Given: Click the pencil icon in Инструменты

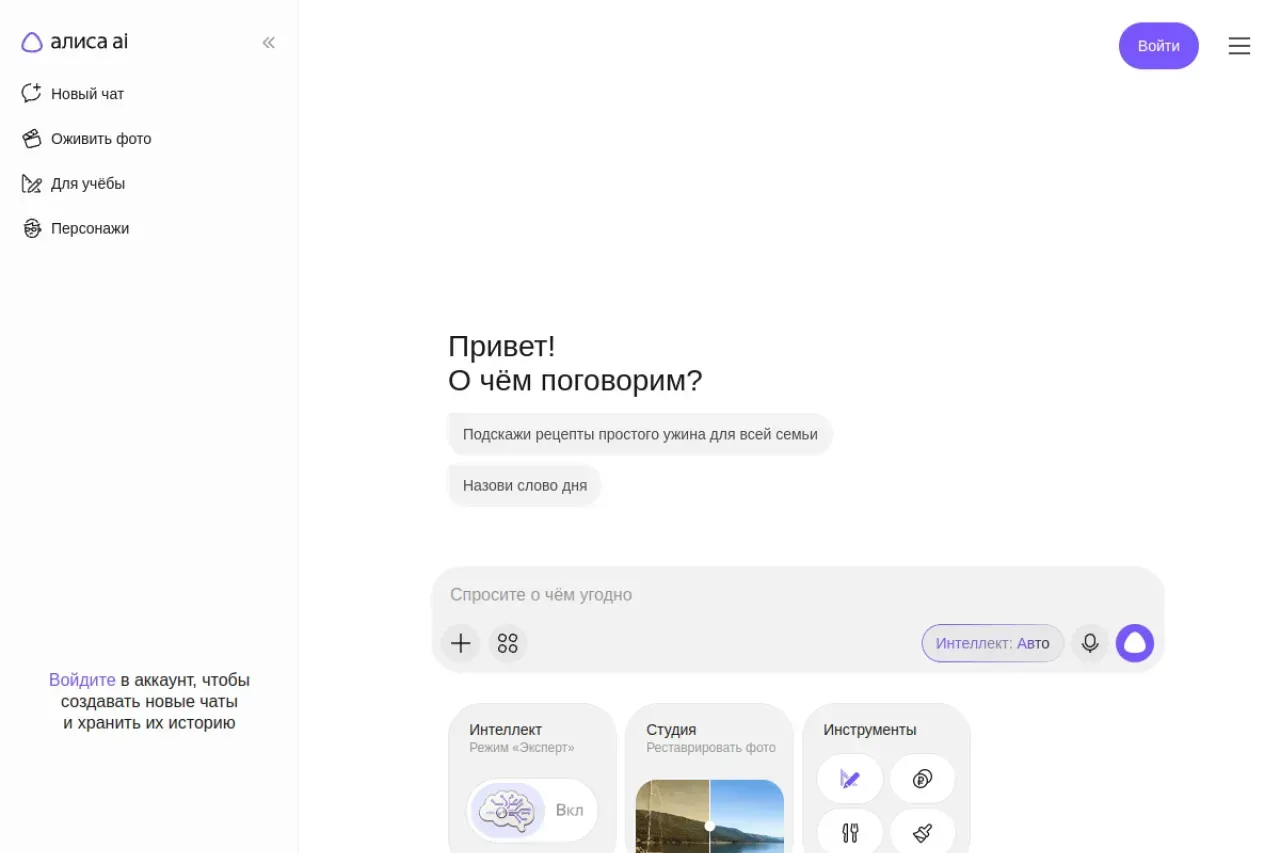Looking at the screenshot, I should [850, 779].
